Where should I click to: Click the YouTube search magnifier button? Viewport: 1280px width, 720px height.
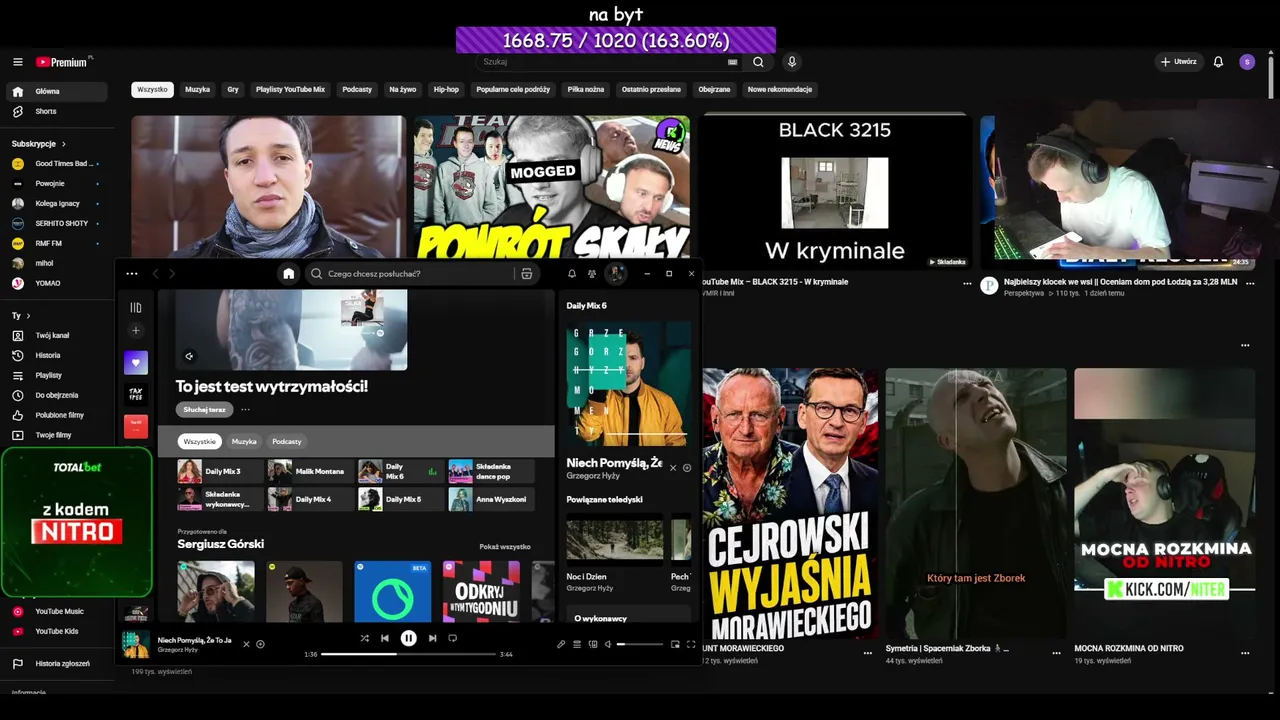click(758, 62)
